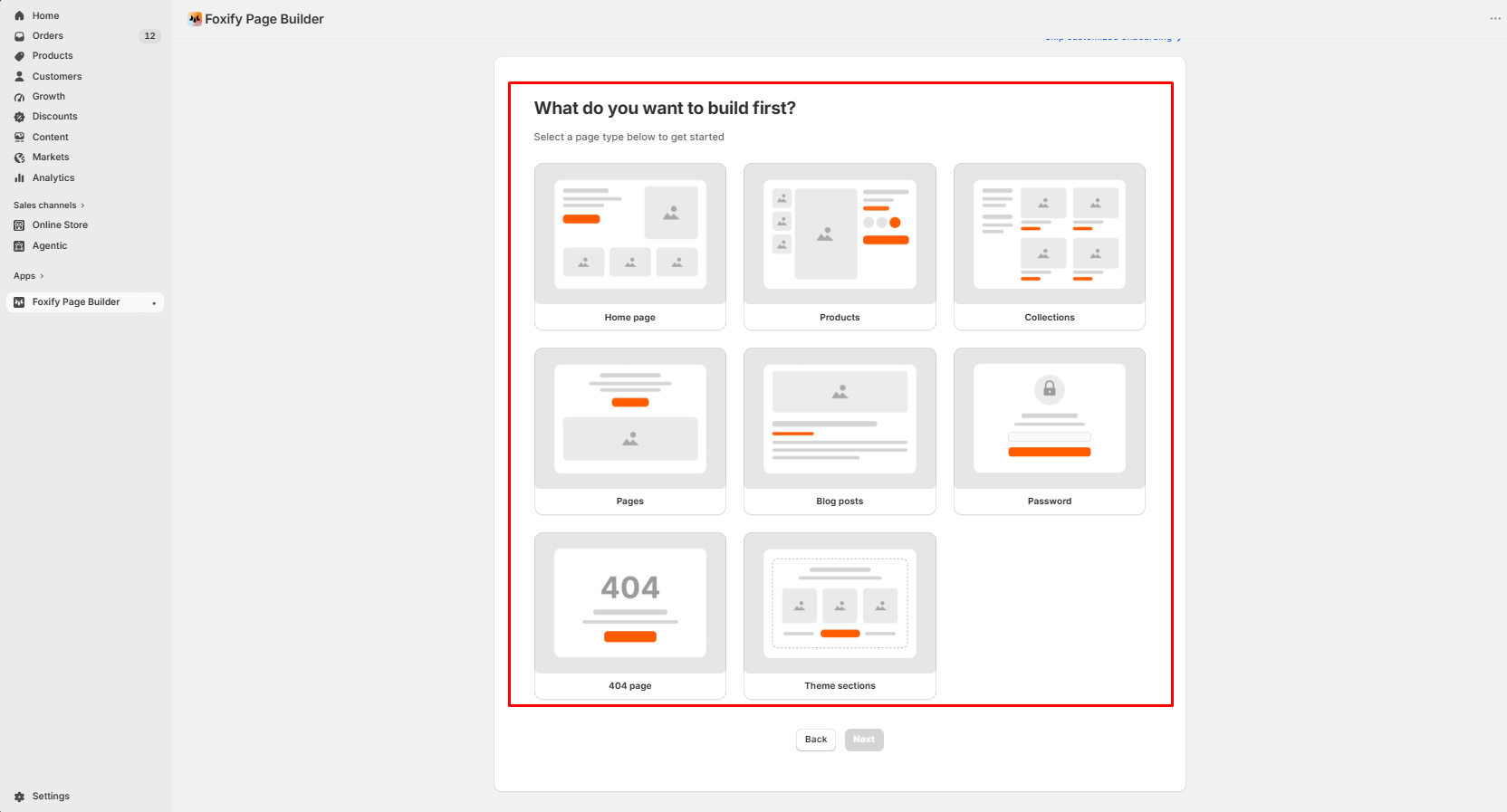Expand the Sales channels section

click(x=49, y=205)
